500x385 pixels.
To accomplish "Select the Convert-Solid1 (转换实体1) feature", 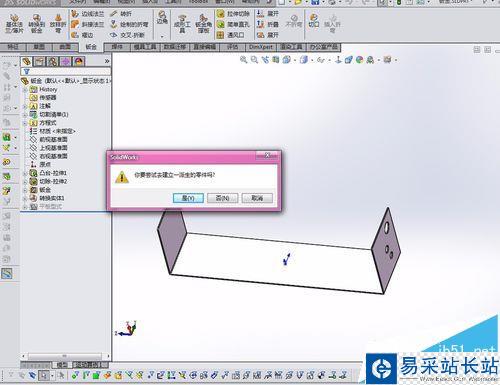I will 47,198.
